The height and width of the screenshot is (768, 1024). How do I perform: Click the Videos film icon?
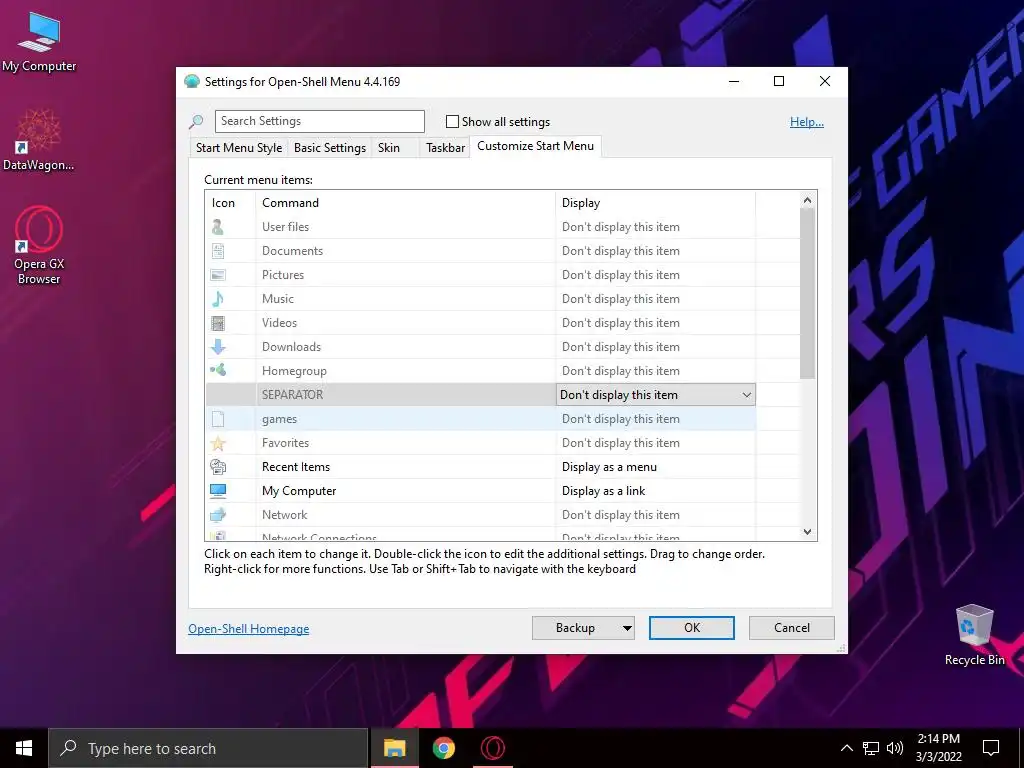218,323
